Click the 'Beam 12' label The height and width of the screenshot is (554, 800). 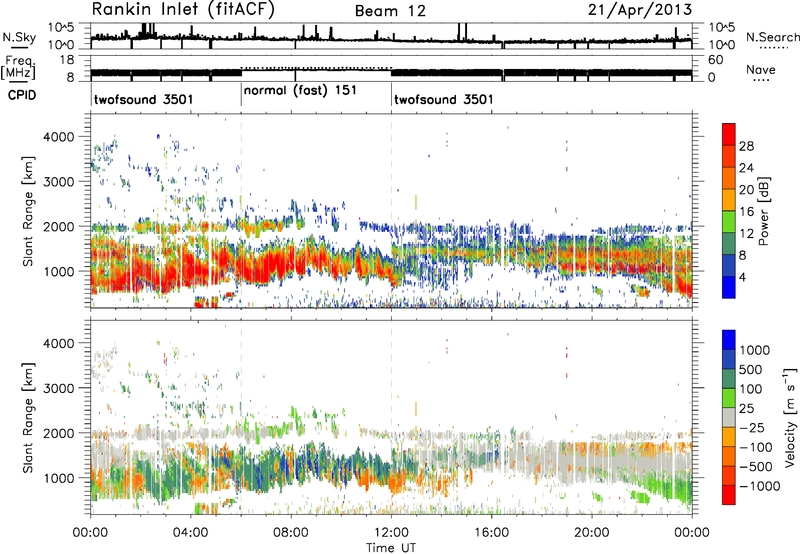tap(390, 11)
